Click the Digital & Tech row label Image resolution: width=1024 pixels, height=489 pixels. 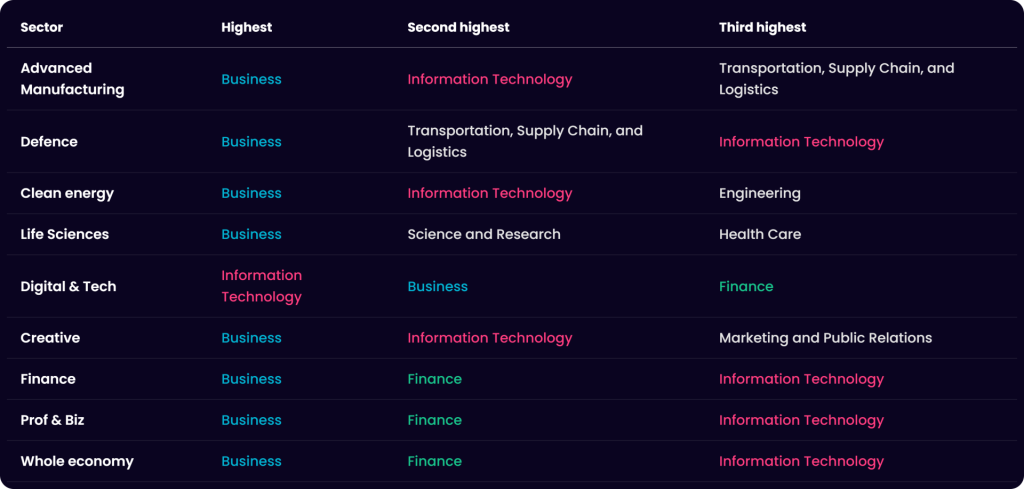69,287
